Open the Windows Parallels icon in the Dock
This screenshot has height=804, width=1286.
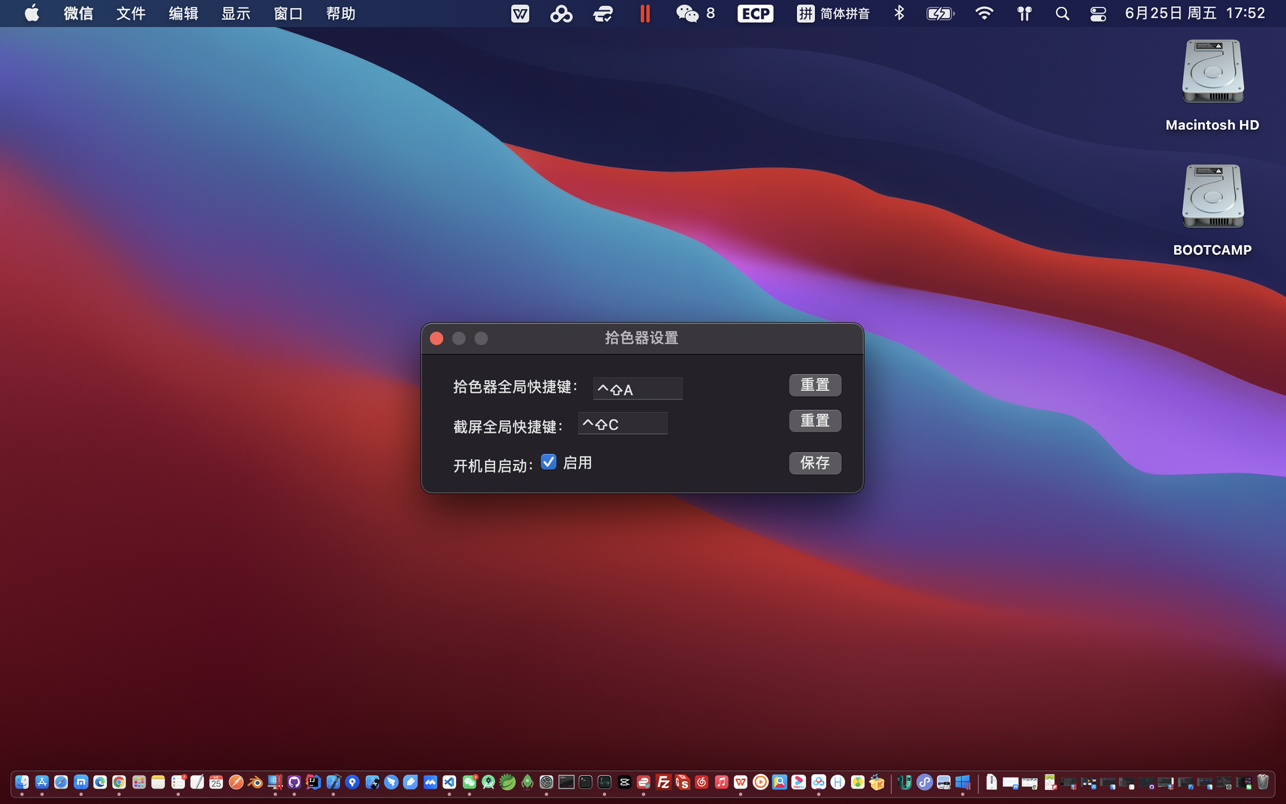pos(962,782)
